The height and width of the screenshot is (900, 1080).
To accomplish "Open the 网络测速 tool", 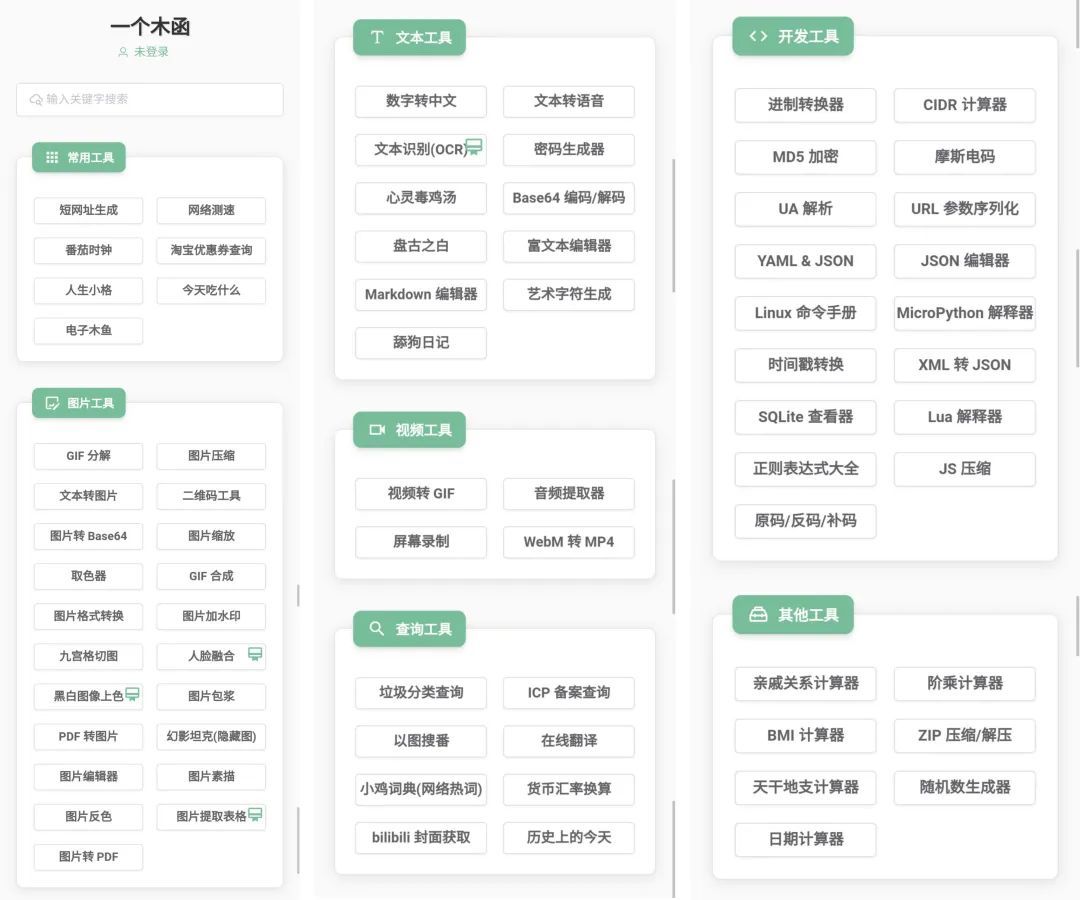I will pyautogui.click(x=211, y=210).
